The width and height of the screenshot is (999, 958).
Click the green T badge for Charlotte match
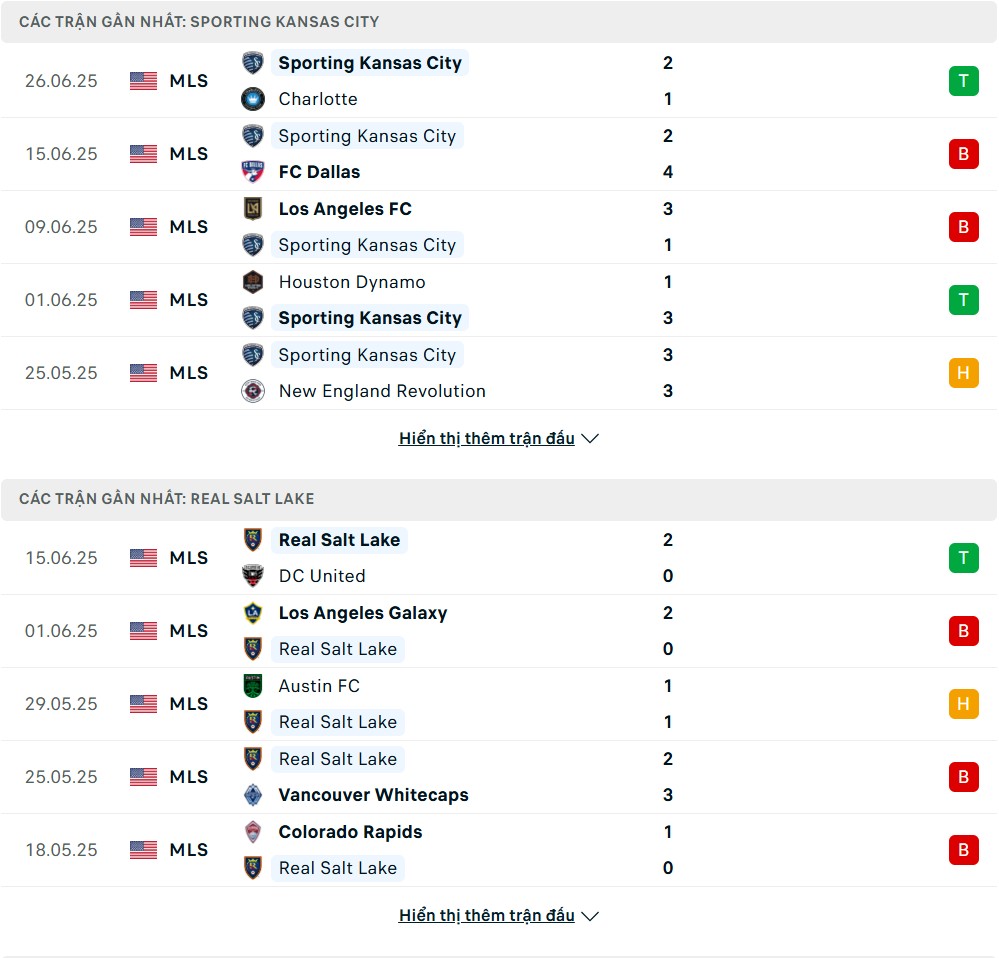click(x=963, y=81)
